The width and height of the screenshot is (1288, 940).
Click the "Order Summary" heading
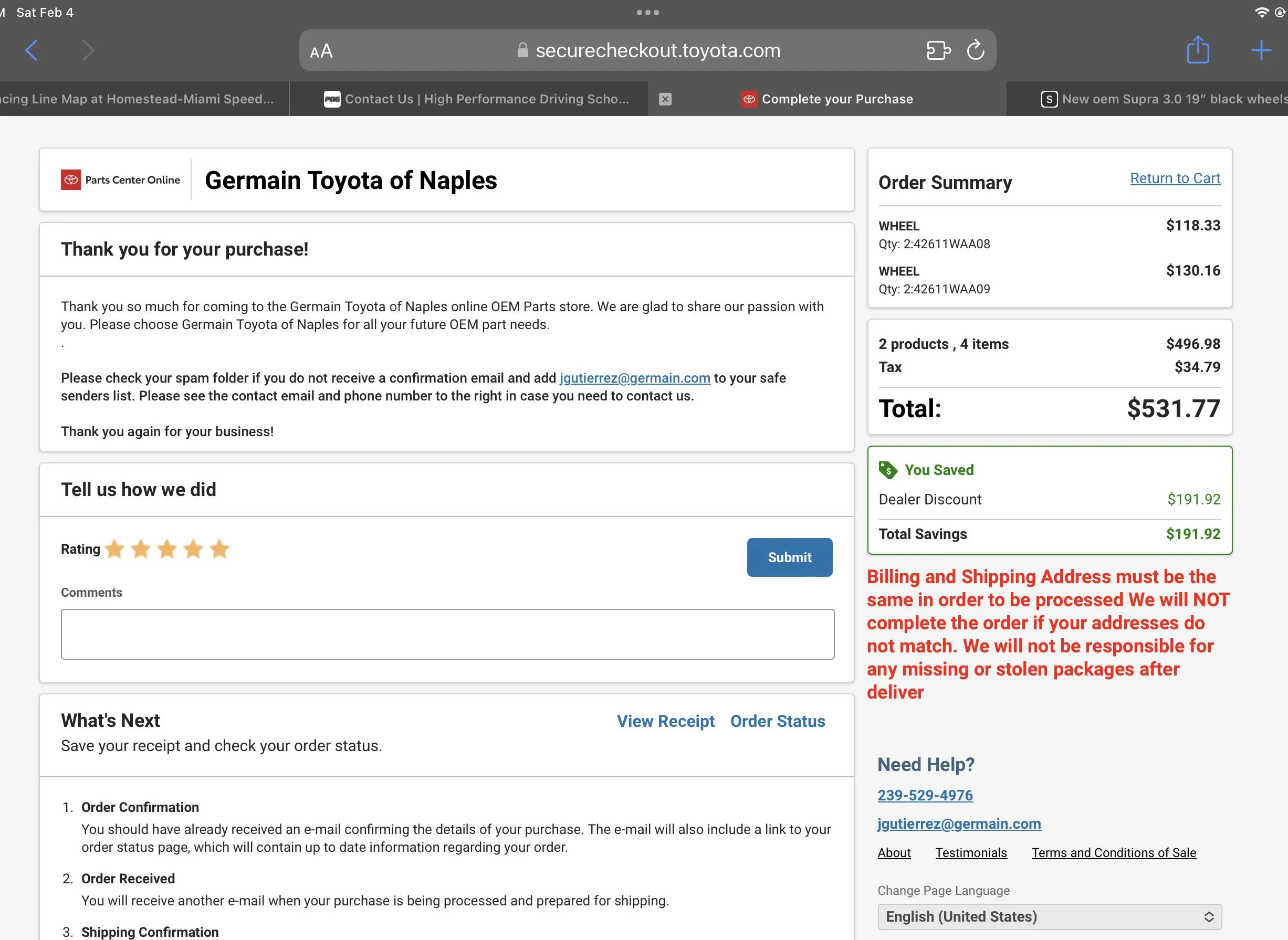pyautogui.click(x=945, y=183)
